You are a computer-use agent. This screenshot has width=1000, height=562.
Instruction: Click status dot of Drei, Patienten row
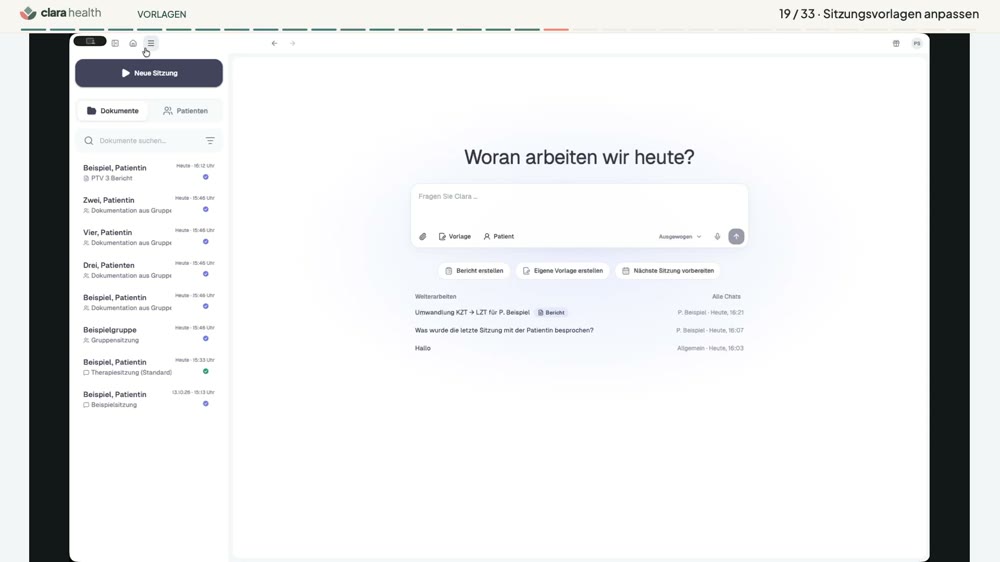pyautogui.click(x=205, y=274)
